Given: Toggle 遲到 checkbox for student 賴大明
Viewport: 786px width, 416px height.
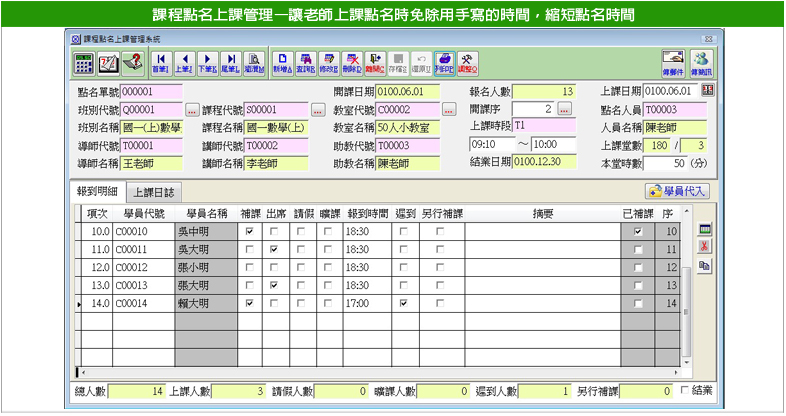Looking at the screenshot, I should [x=404, y=303].
